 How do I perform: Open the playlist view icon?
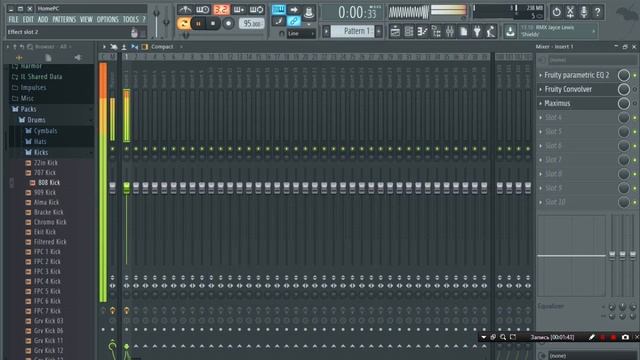click(x=395, y=31)
